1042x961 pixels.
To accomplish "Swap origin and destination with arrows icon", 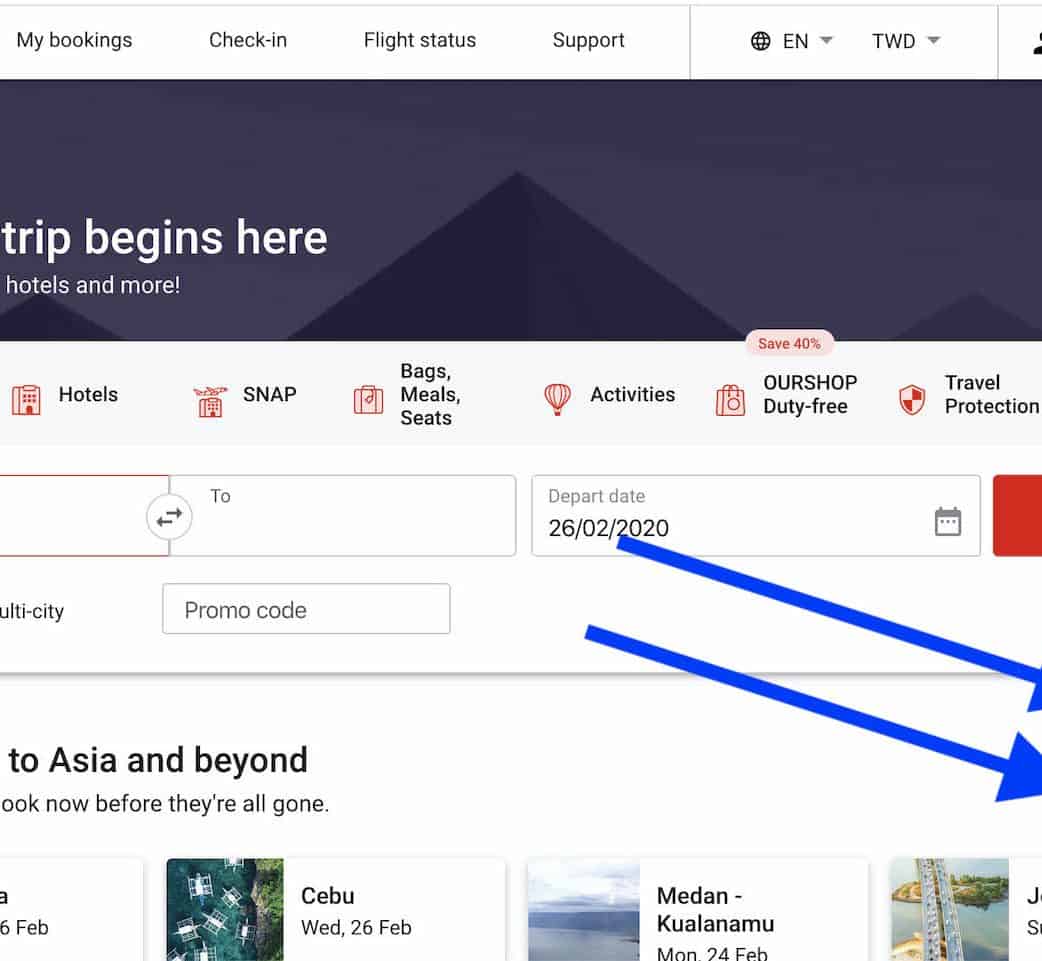I will [169, 517].
